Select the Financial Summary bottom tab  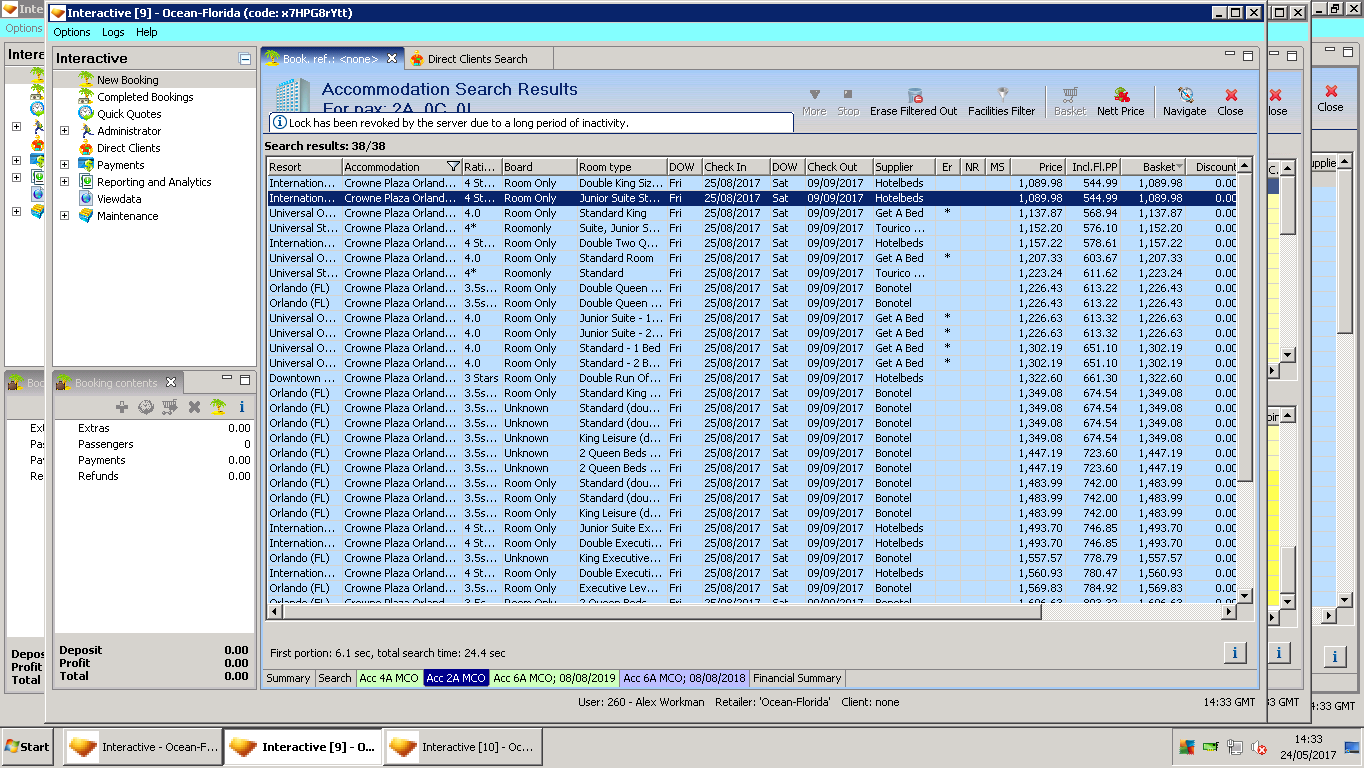(797, 678)
